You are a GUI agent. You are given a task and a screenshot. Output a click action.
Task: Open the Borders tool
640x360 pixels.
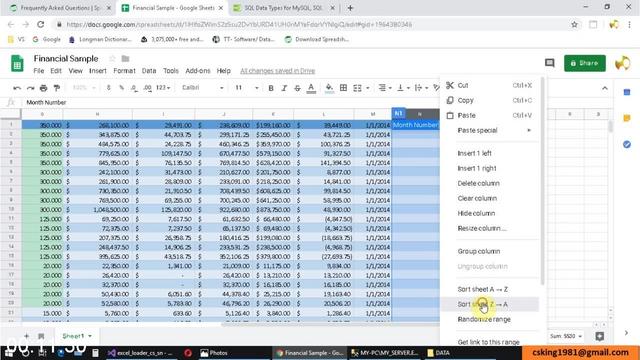click(x=343, y=88)
